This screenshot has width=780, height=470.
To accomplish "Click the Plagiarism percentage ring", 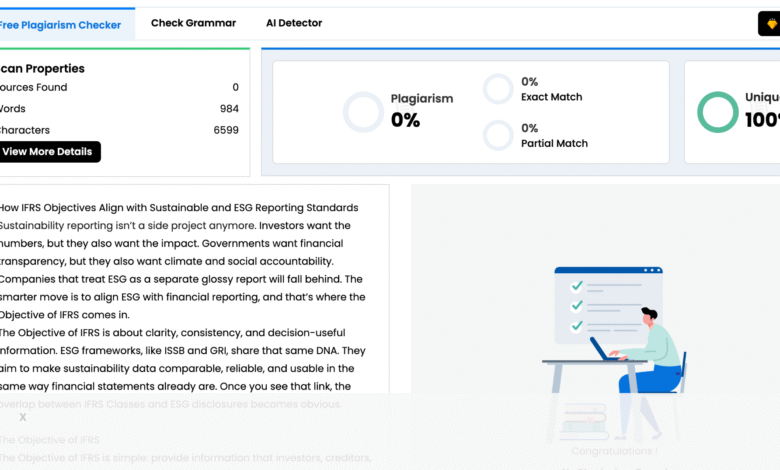I will pyautogui.click(x=363, y=112).
